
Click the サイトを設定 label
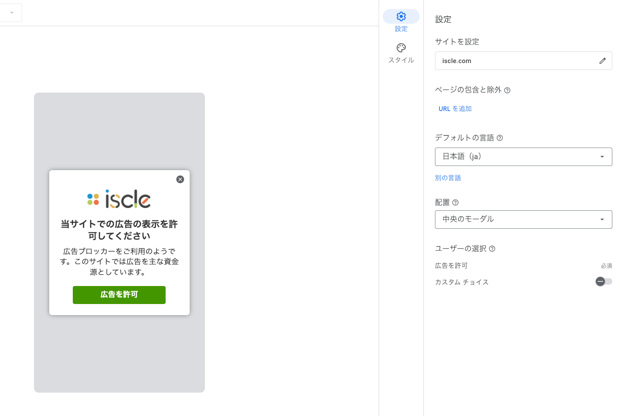457,42
